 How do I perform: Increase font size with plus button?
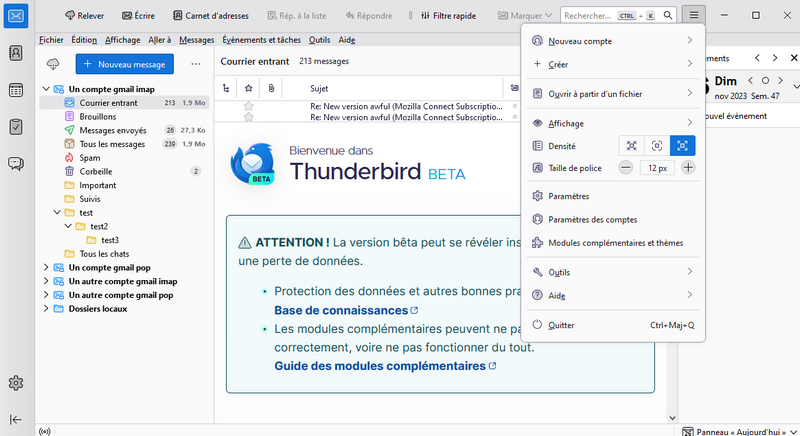688,168
